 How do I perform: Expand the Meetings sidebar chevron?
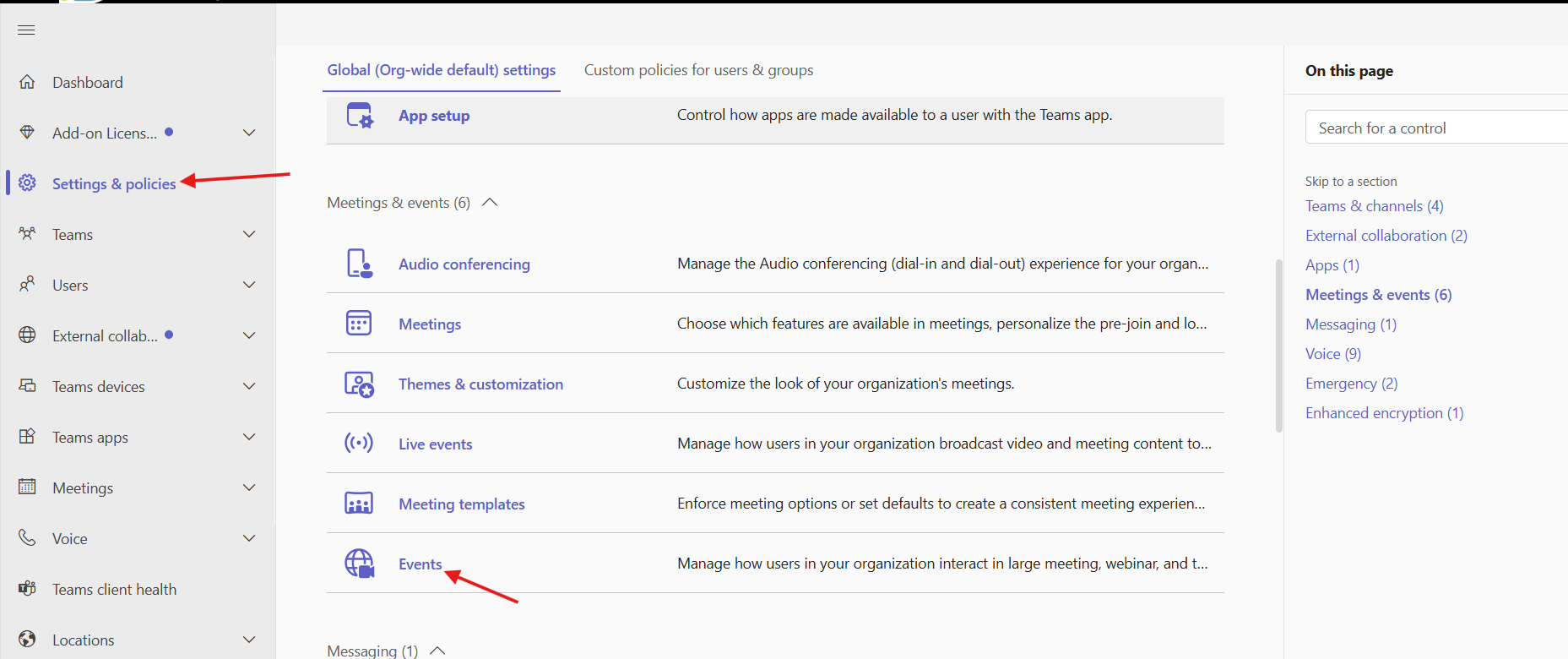(x=249, y=487)
